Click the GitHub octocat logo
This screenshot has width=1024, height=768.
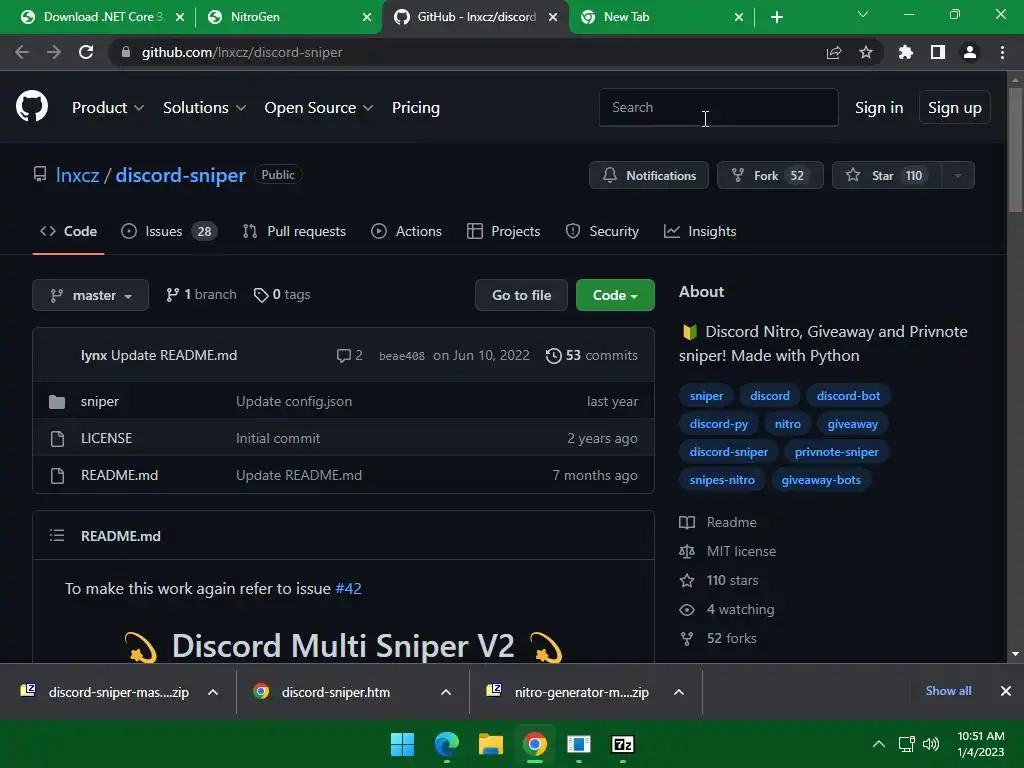32,107
